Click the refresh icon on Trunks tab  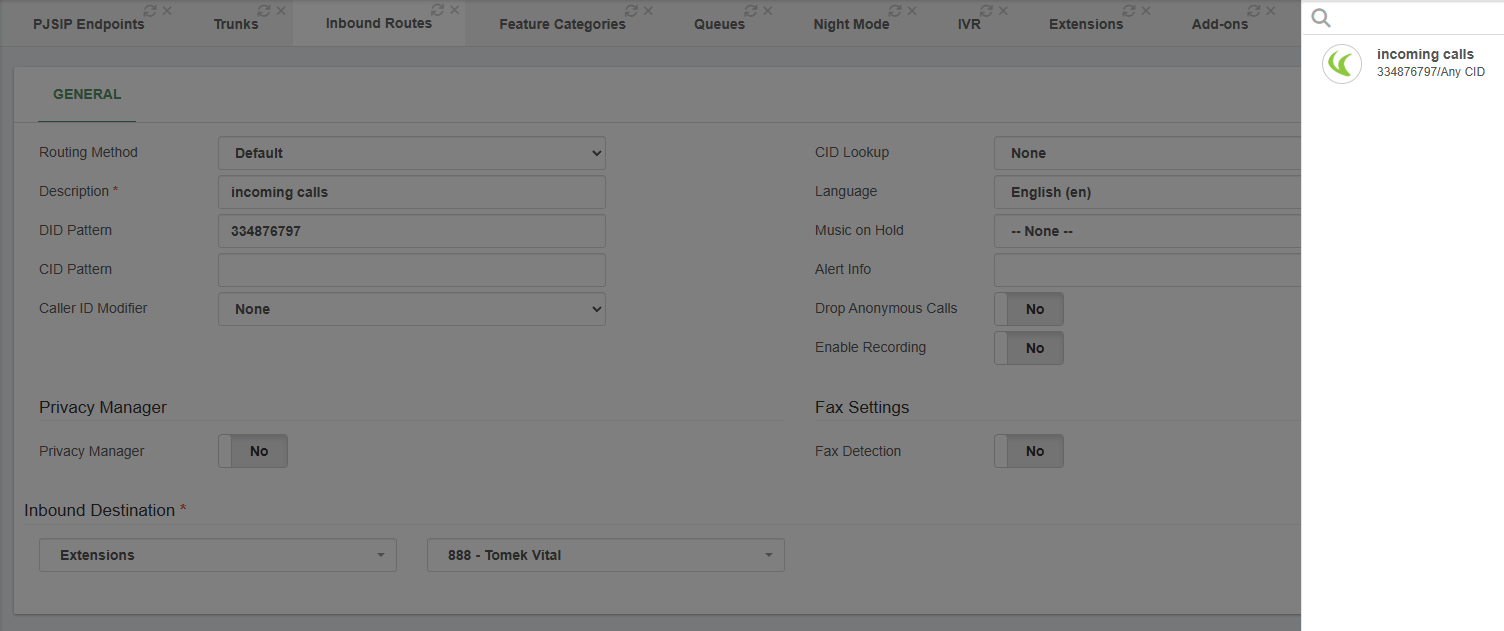pos(263,11)
